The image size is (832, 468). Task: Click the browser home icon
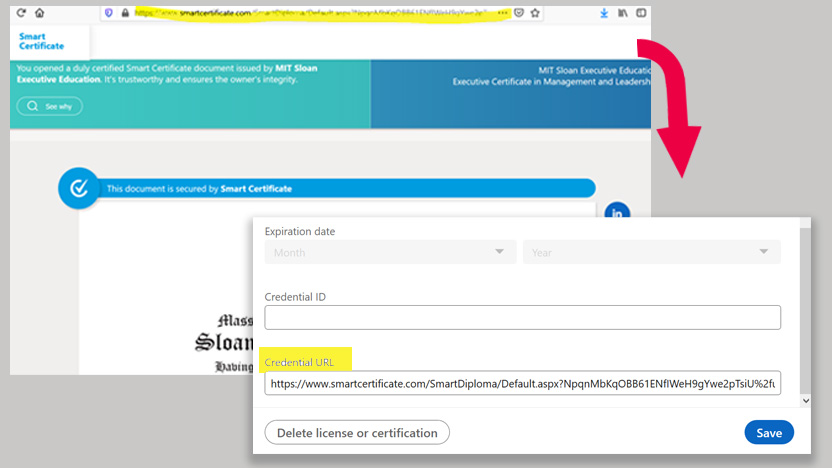point(40,13)
